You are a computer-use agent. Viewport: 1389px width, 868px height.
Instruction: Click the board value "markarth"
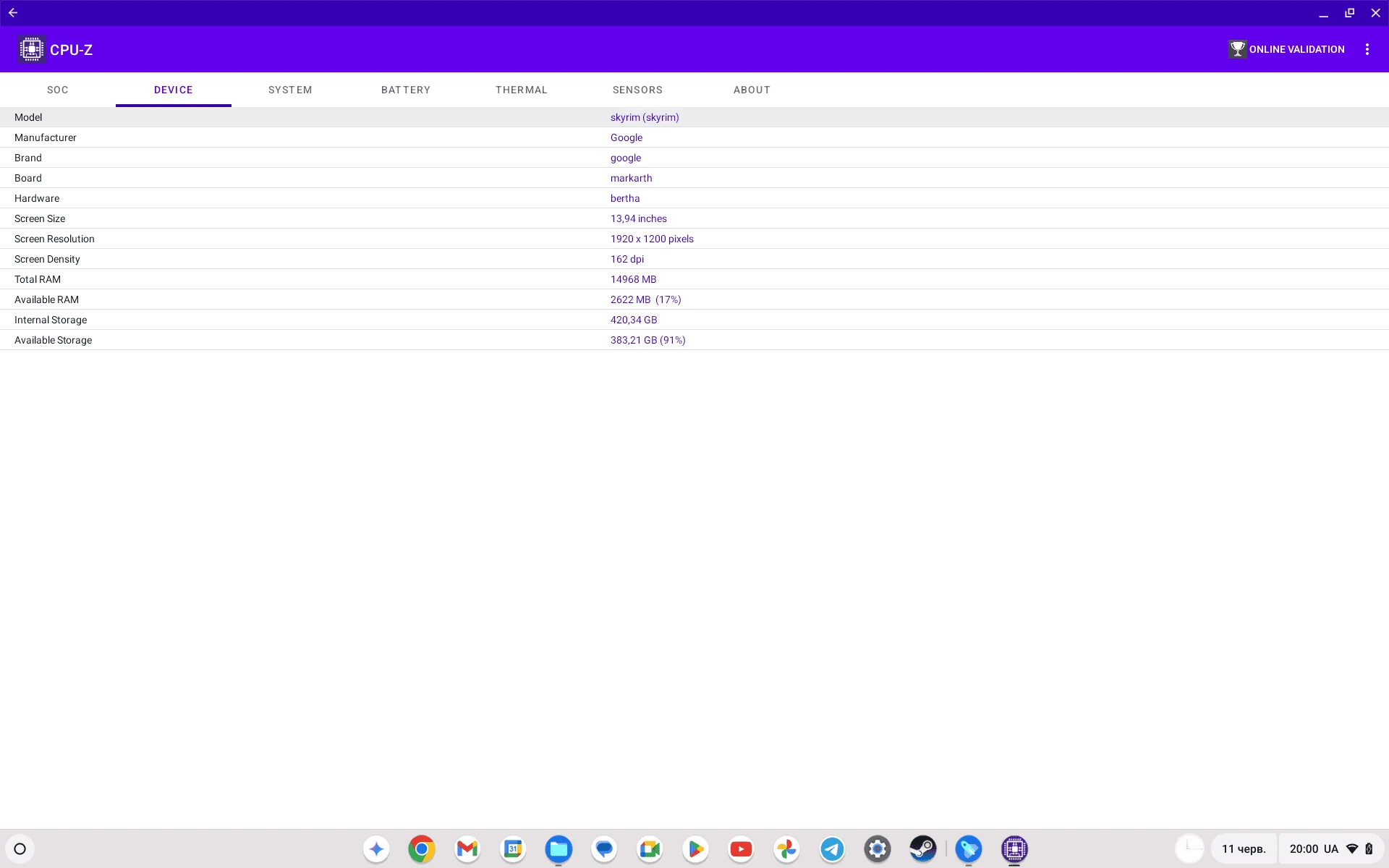point(631,178)
